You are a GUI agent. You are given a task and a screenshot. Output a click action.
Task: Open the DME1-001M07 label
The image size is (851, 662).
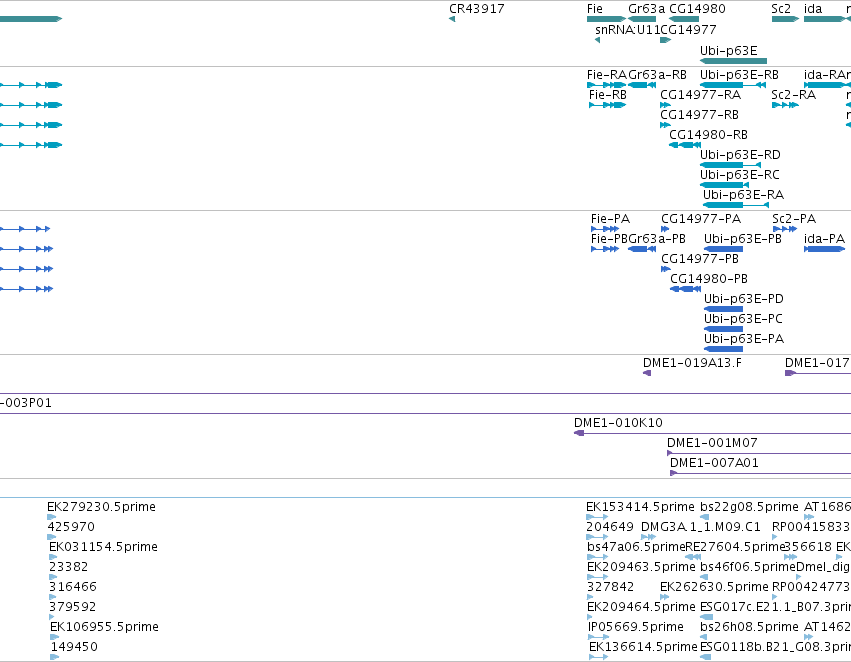(712, 443)
